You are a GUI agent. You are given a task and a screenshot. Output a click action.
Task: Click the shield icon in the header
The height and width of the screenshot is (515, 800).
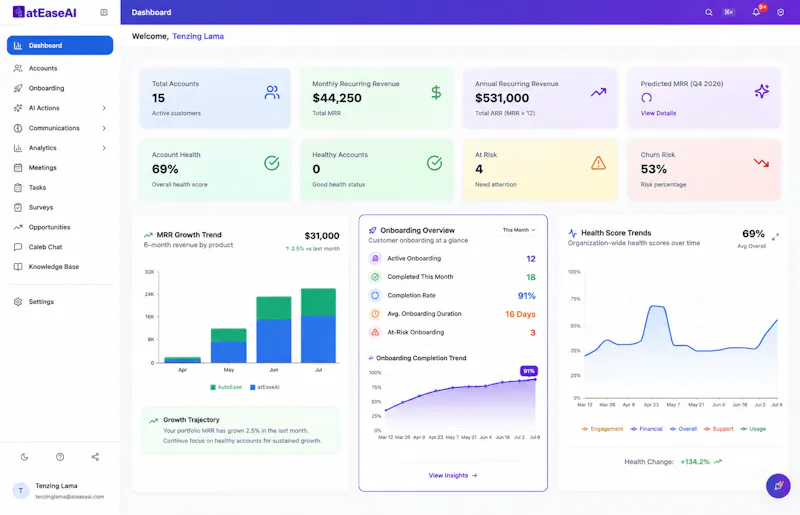click(x=781, y=12)
